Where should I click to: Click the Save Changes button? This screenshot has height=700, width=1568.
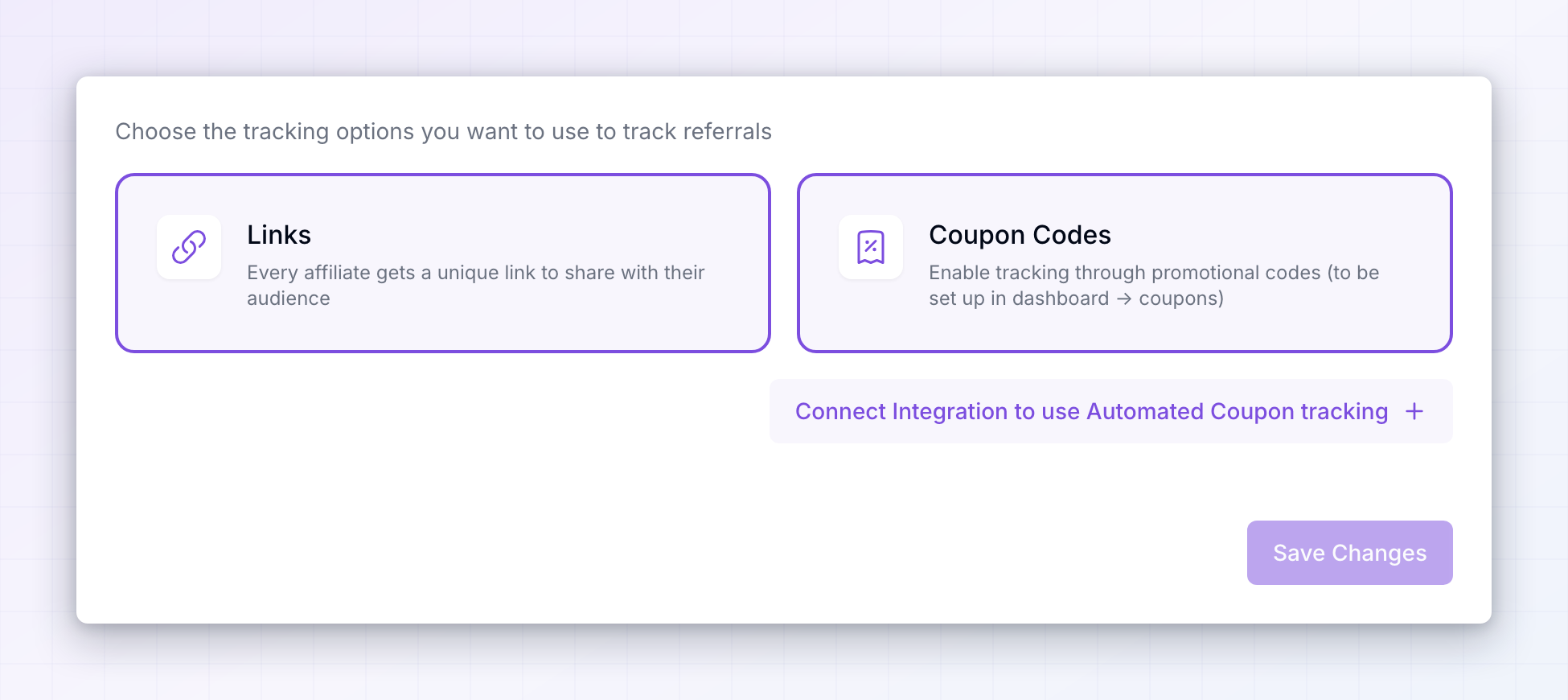point(1349,553)
